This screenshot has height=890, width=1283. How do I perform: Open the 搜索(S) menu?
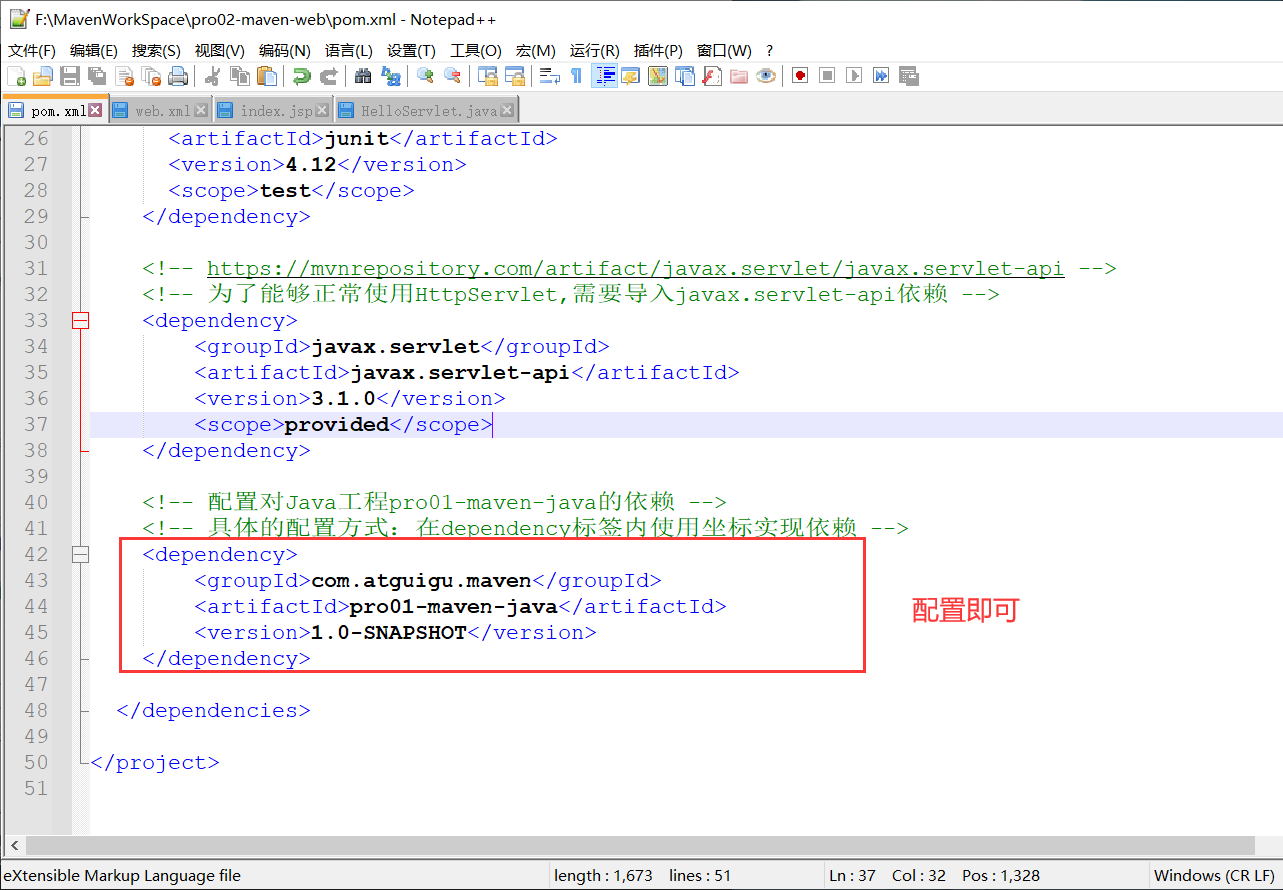[x=156, y=50]
